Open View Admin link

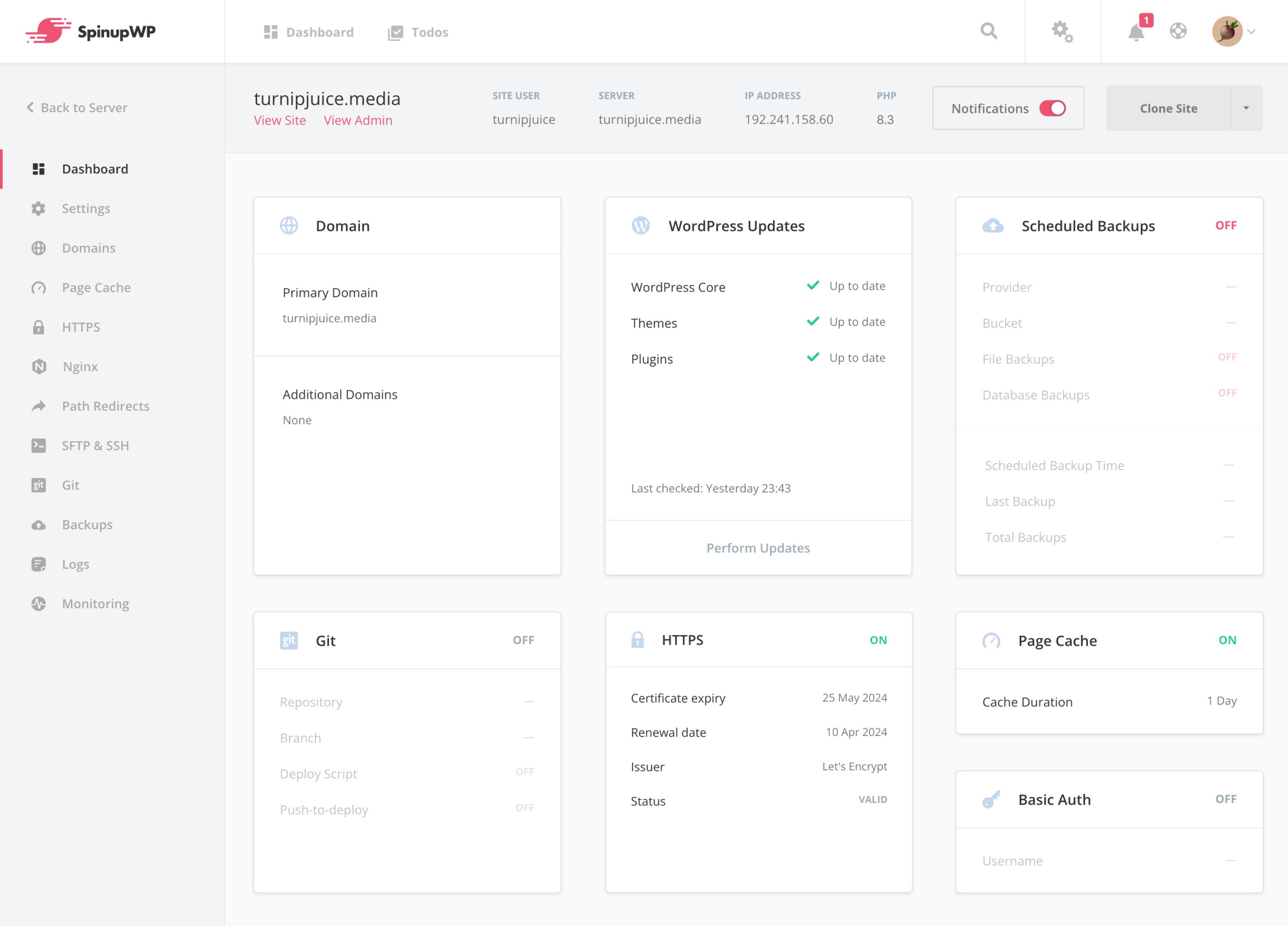[358, 120]
